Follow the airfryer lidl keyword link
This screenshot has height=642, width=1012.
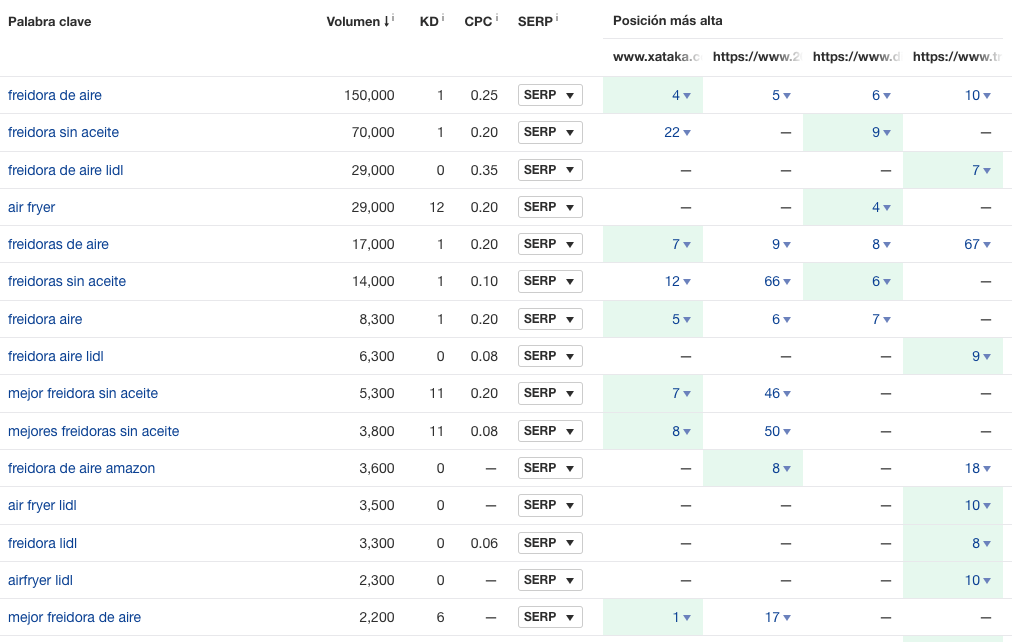(40, 580)
